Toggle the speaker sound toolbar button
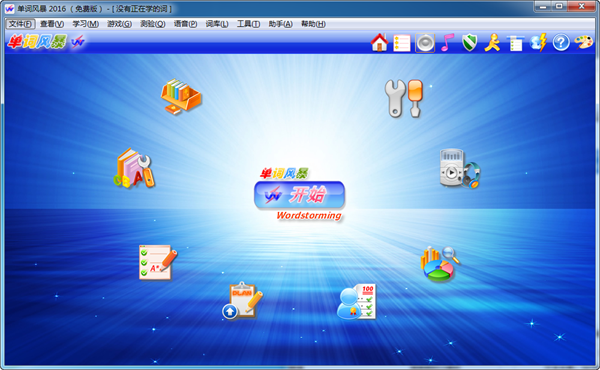Viewport: 600px width, 370px height. [425, 43]
